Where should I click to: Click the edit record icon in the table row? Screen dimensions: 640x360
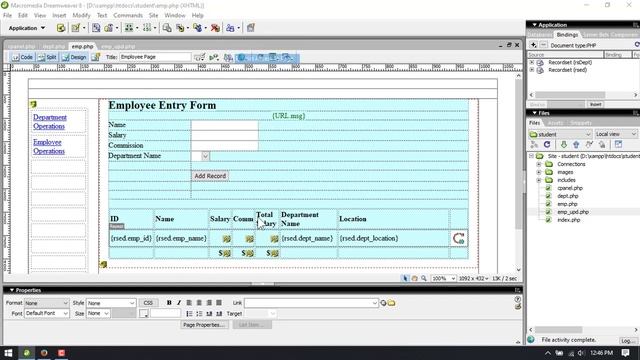click(458, 238)
